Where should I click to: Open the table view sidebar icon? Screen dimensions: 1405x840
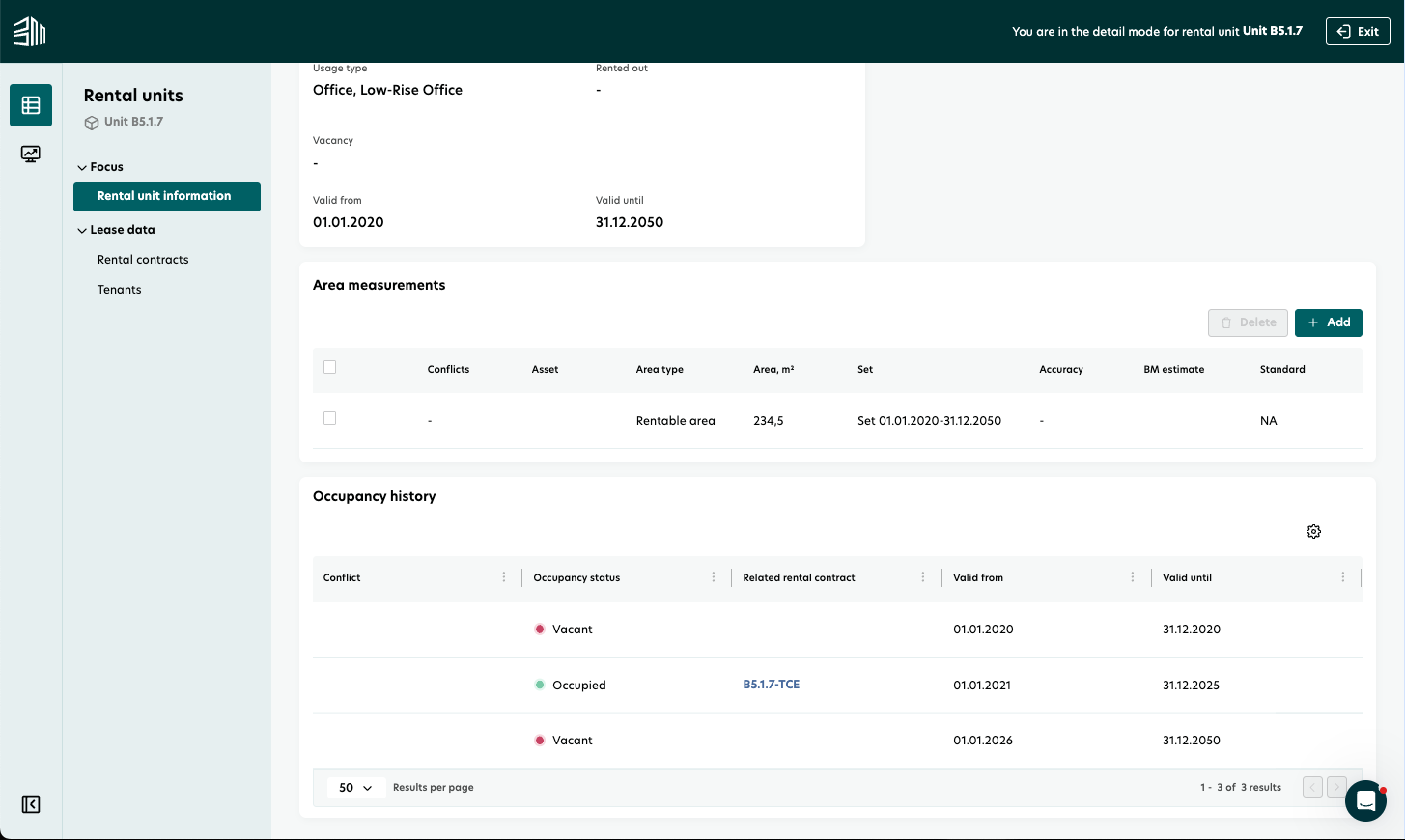click(31, 105)
